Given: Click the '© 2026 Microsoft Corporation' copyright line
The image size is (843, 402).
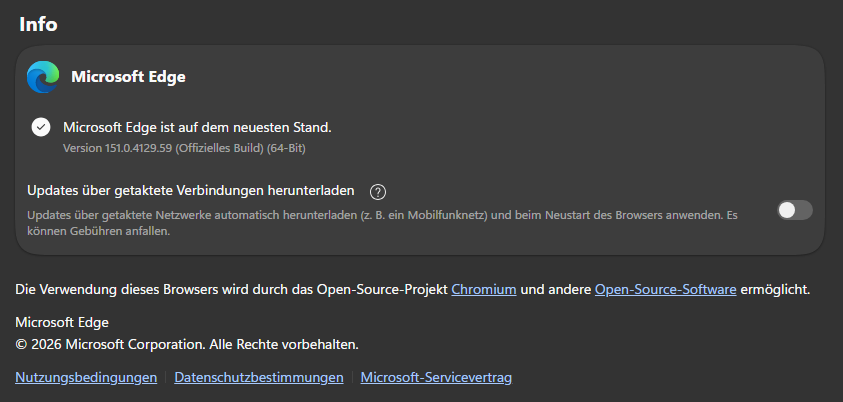Looking at the screenshot, I should [187, 344].
